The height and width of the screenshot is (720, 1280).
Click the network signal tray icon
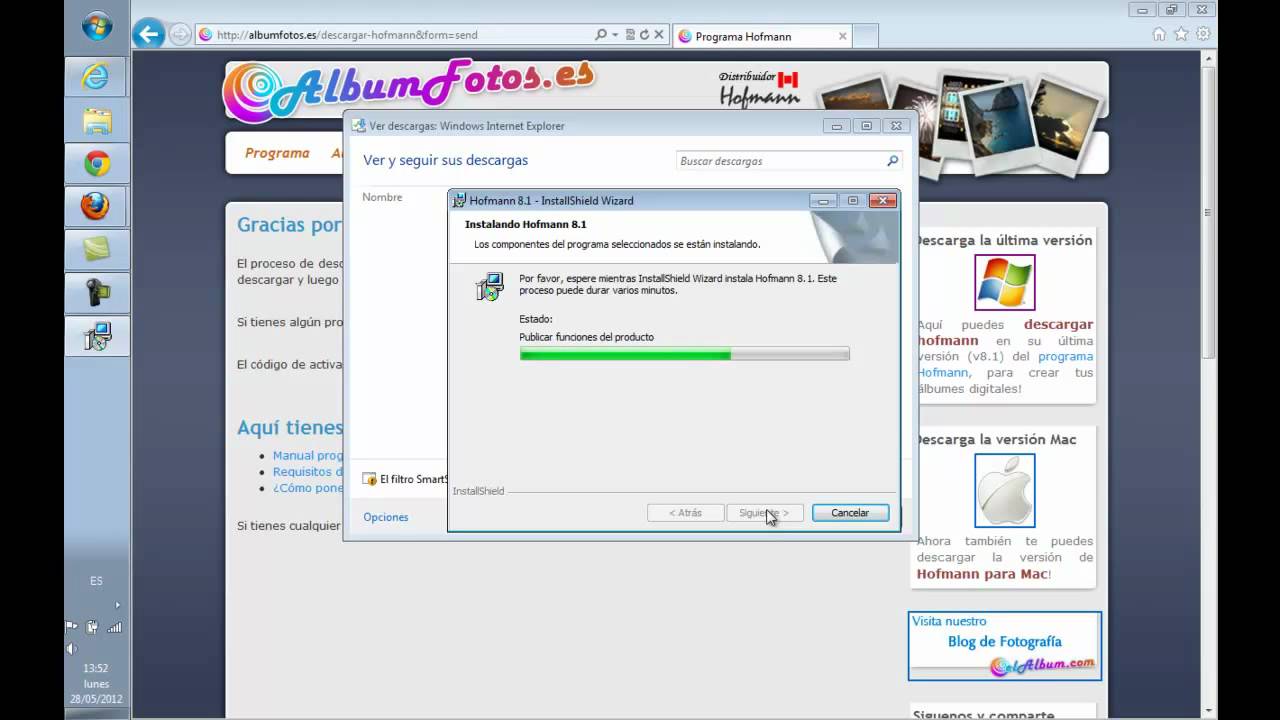coord(114,627)
